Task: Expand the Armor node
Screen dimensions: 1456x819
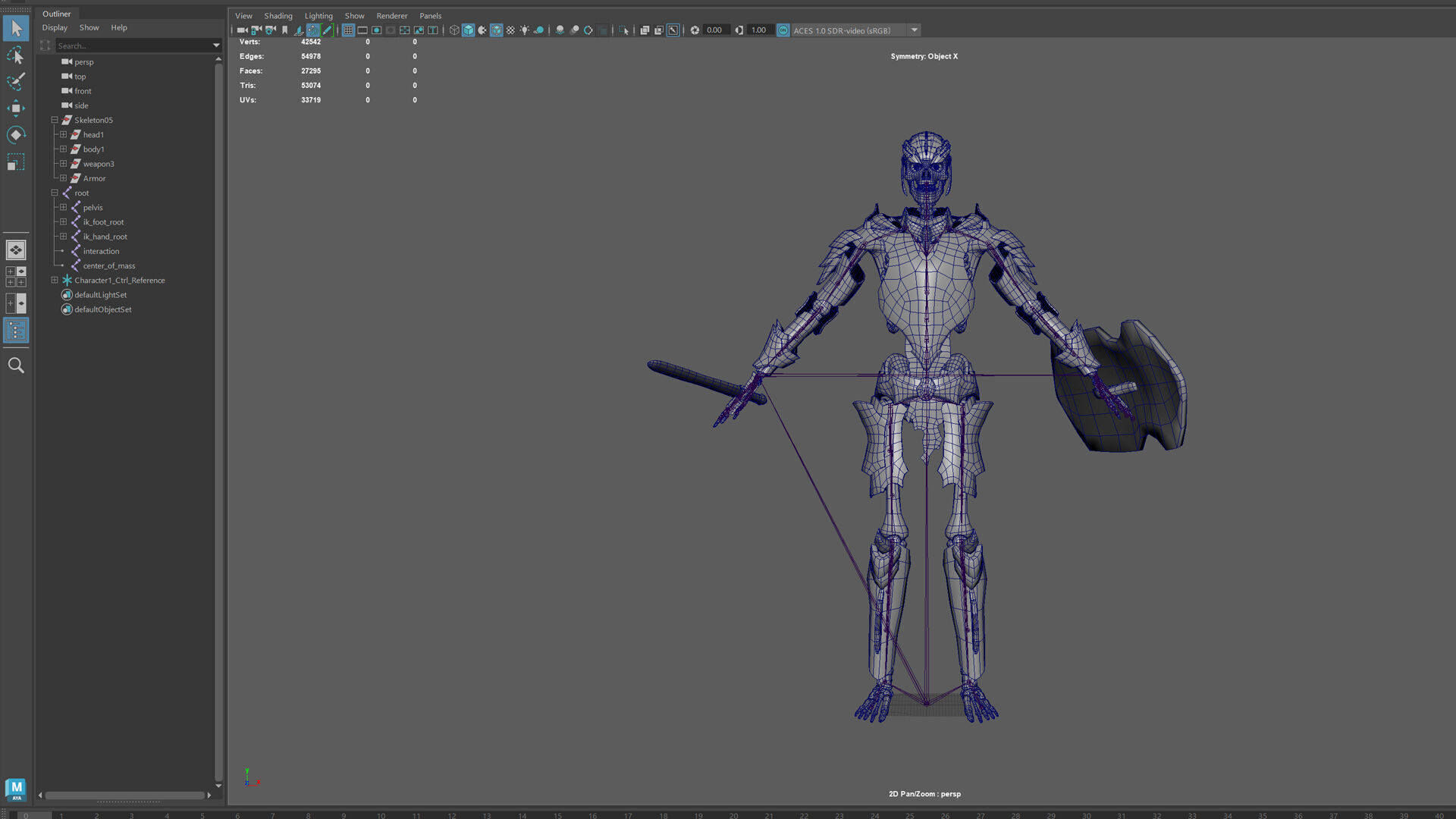Action: point(64,178)
